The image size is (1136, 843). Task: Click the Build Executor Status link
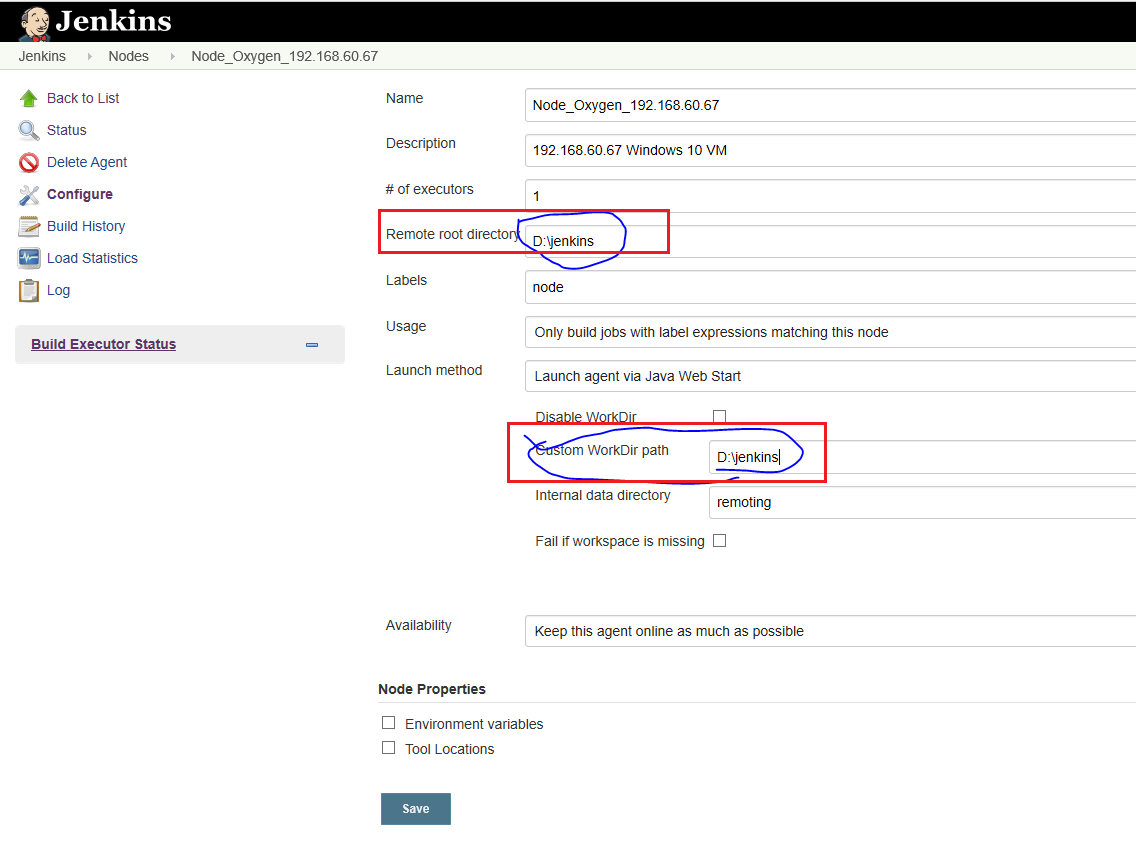(x=104, y=345)
